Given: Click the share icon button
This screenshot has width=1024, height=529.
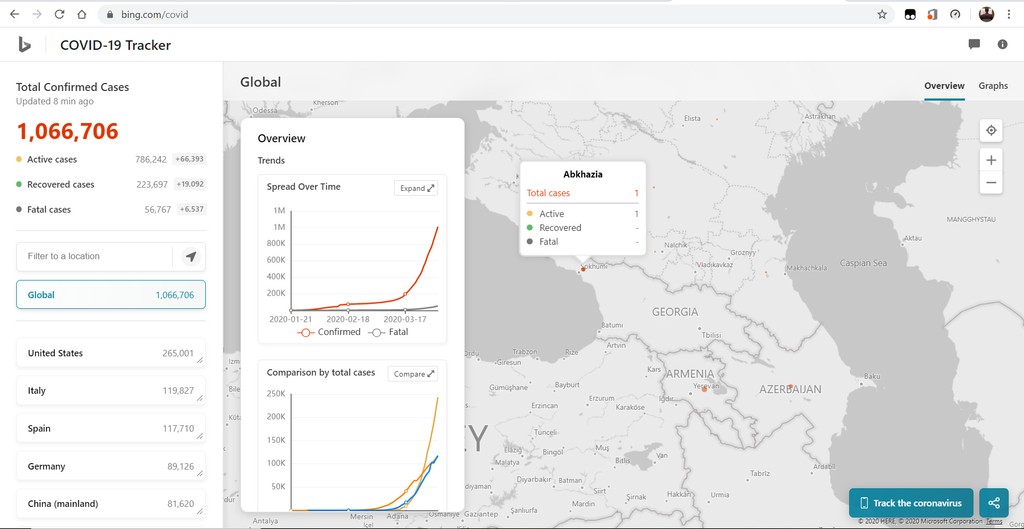Looking at the screenshot, I should pyautogui.click(x=994, y=503).
